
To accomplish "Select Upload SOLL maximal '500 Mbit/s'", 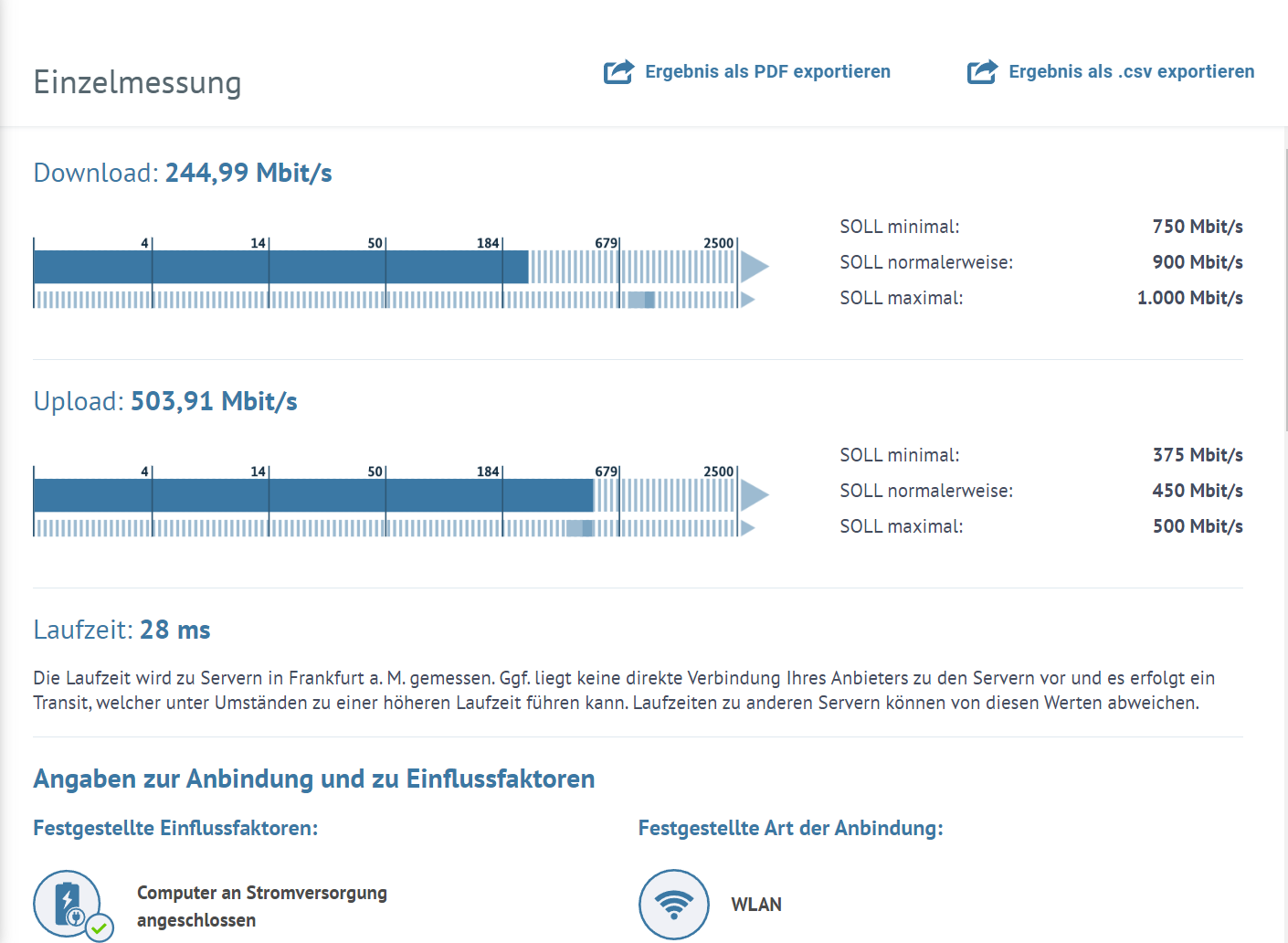I will click(1198, 526).
